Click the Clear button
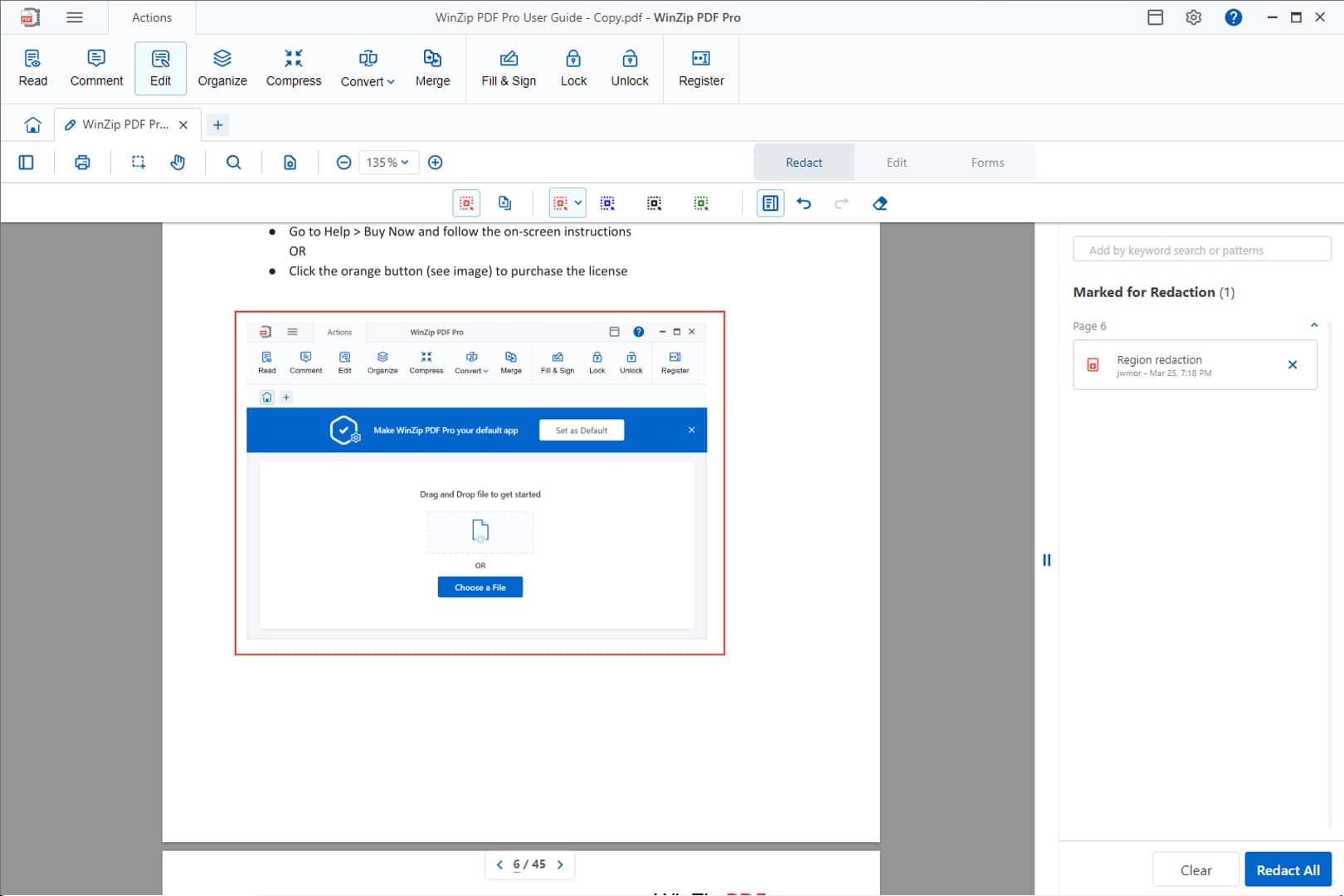This screenshot has height=896, width=1344. 1195,870
